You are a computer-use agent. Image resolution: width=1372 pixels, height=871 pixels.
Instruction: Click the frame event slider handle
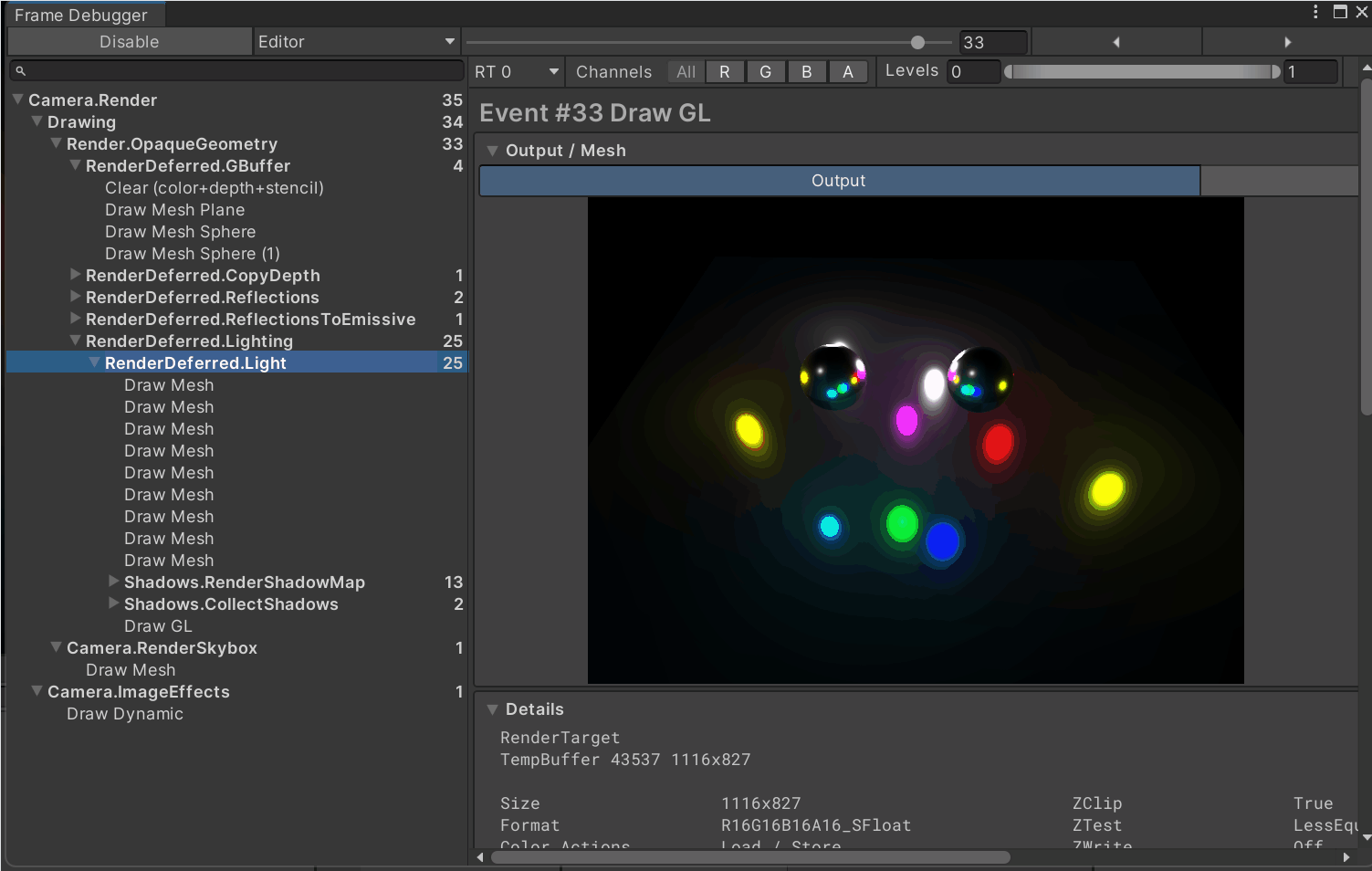[x=917, y=42]
